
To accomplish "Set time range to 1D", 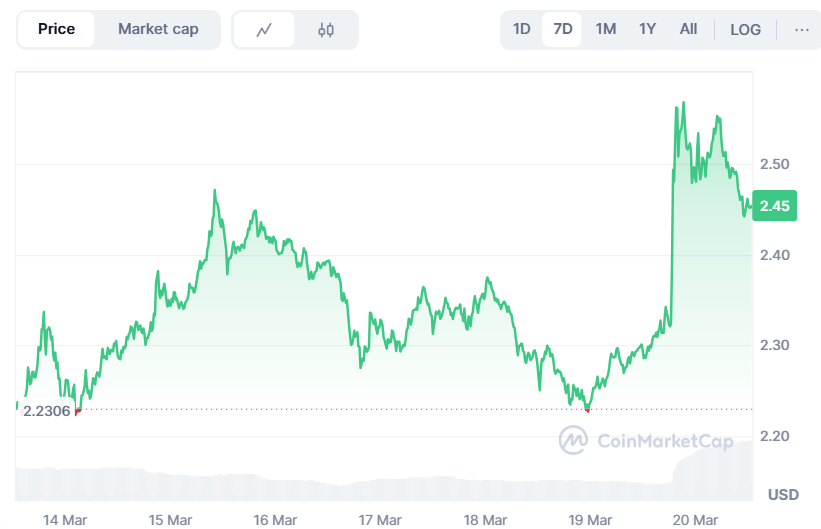I will coord(522,29).
